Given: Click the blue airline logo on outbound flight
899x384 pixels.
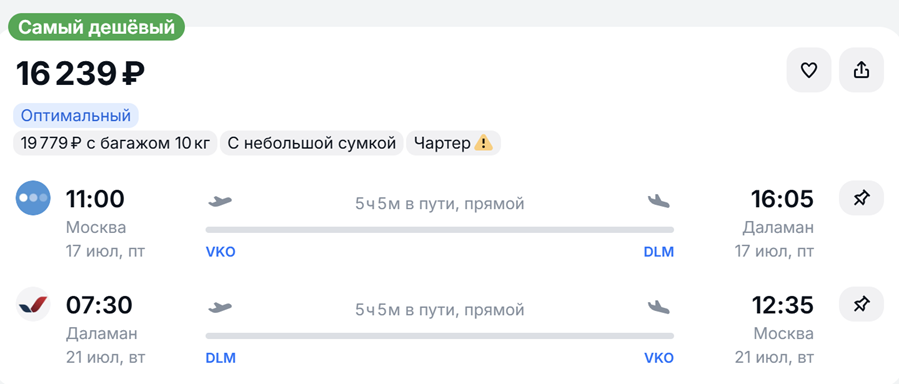Looking at the screenshot, I should (x=33, y=198).
